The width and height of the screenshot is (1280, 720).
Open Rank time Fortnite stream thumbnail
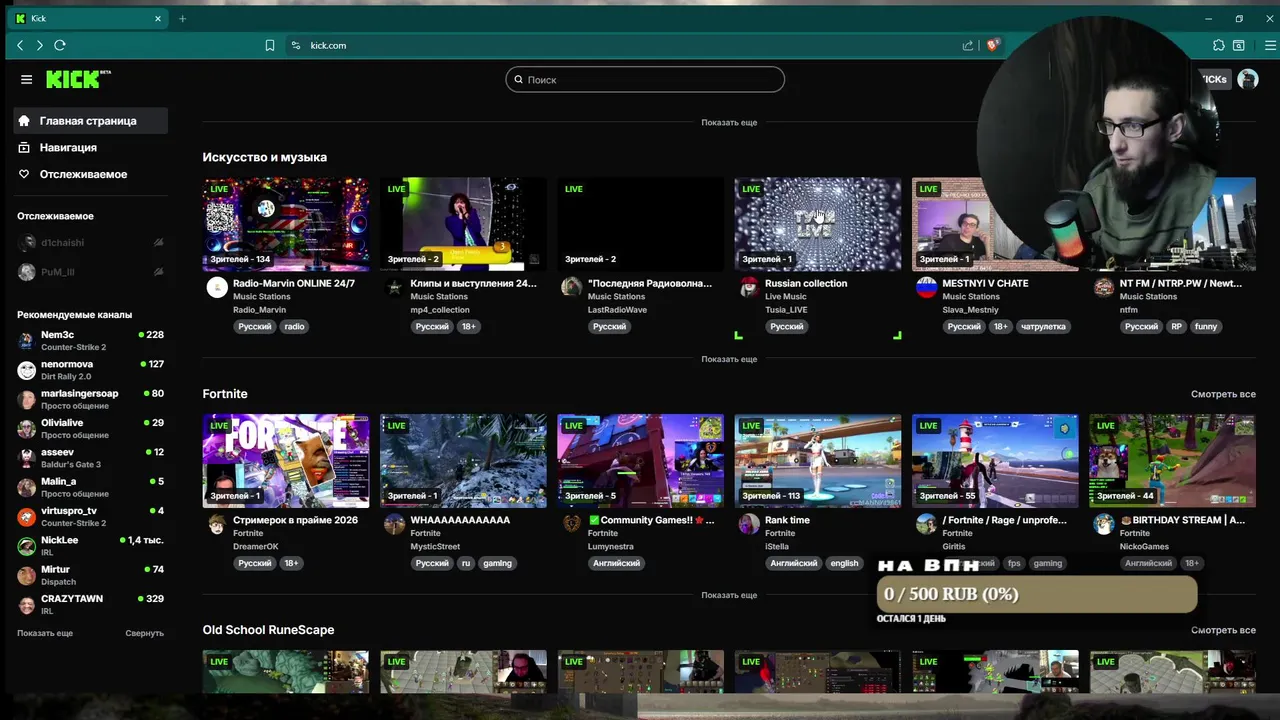point(818,461)
